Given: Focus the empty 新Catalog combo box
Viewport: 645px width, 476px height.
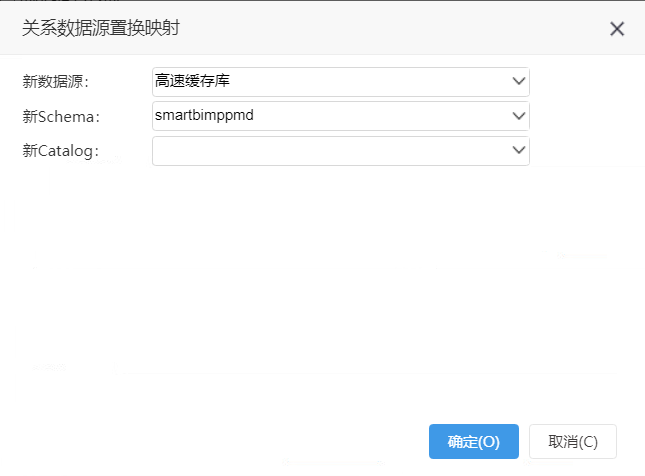Looking at the screenshot, I should [341, 151].
